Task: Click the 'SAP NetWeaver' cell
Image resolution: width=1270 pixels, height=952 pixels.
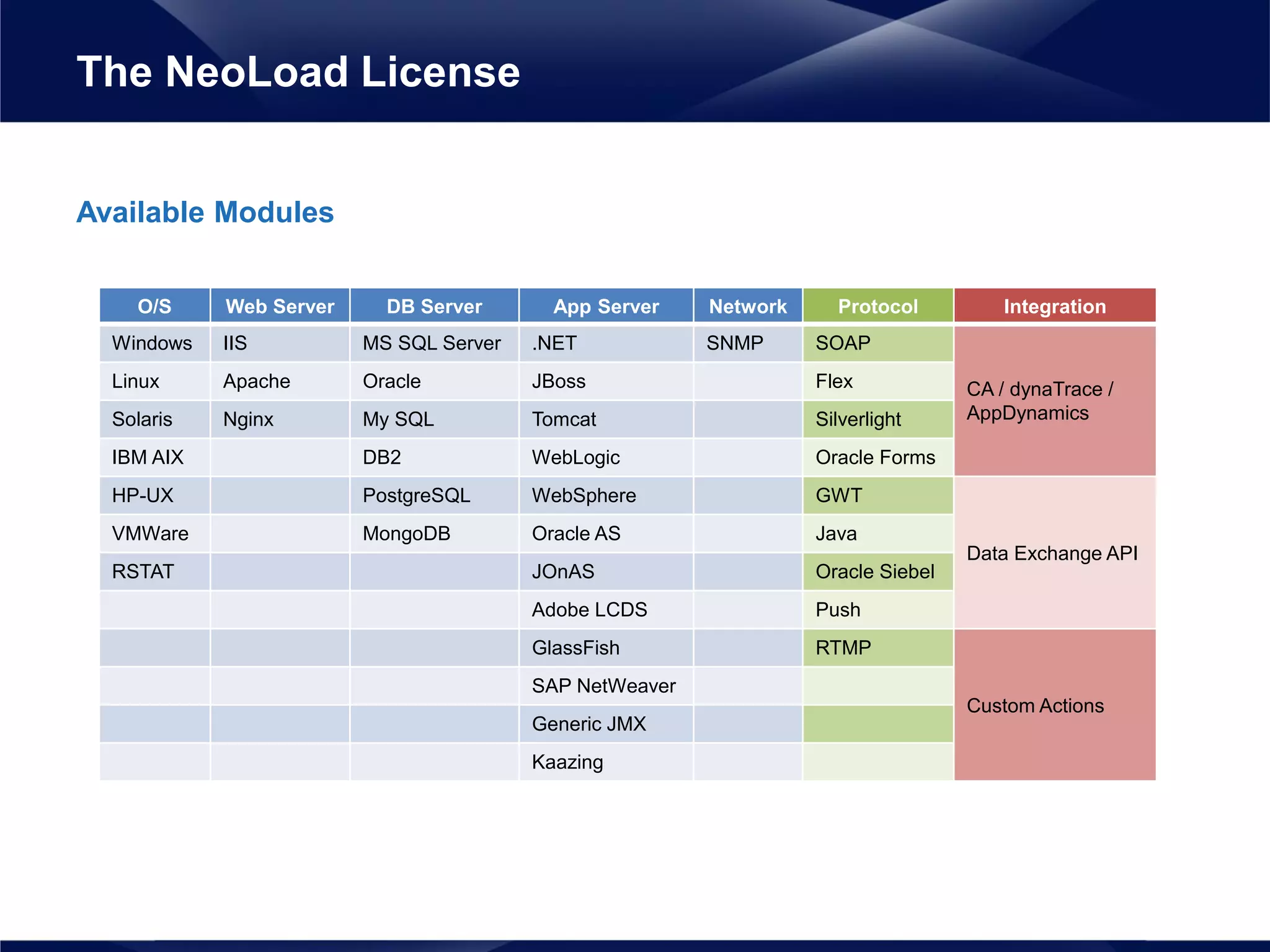Action: tap(606, 686)
